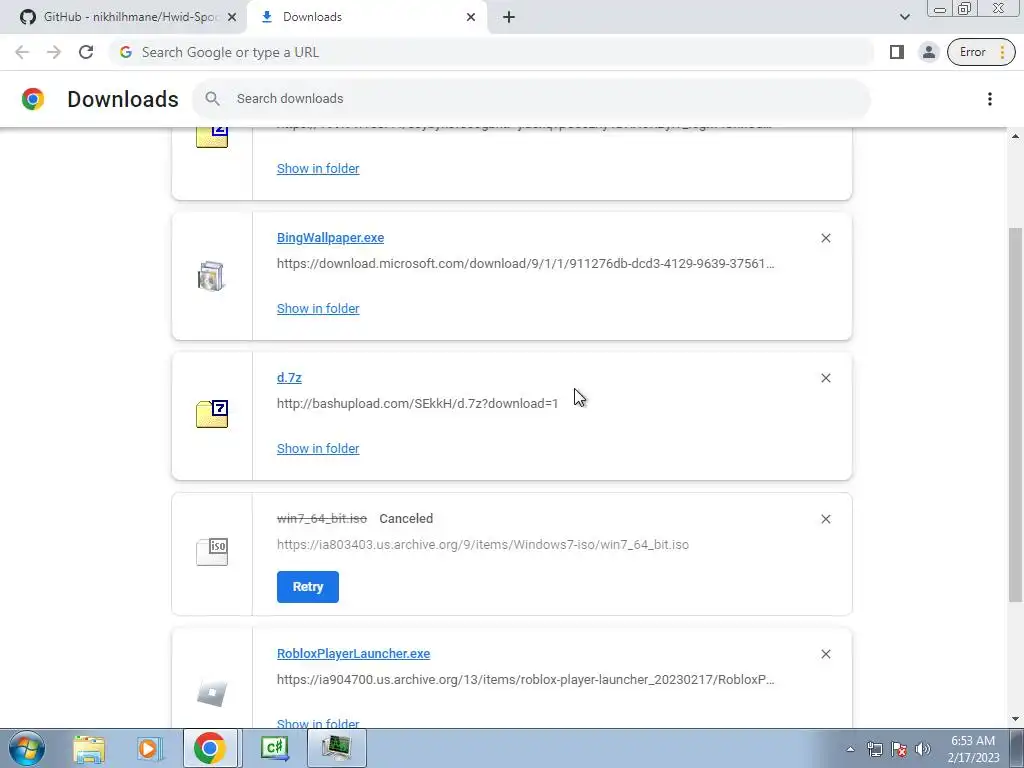Focus the address bar

[491, 52]
